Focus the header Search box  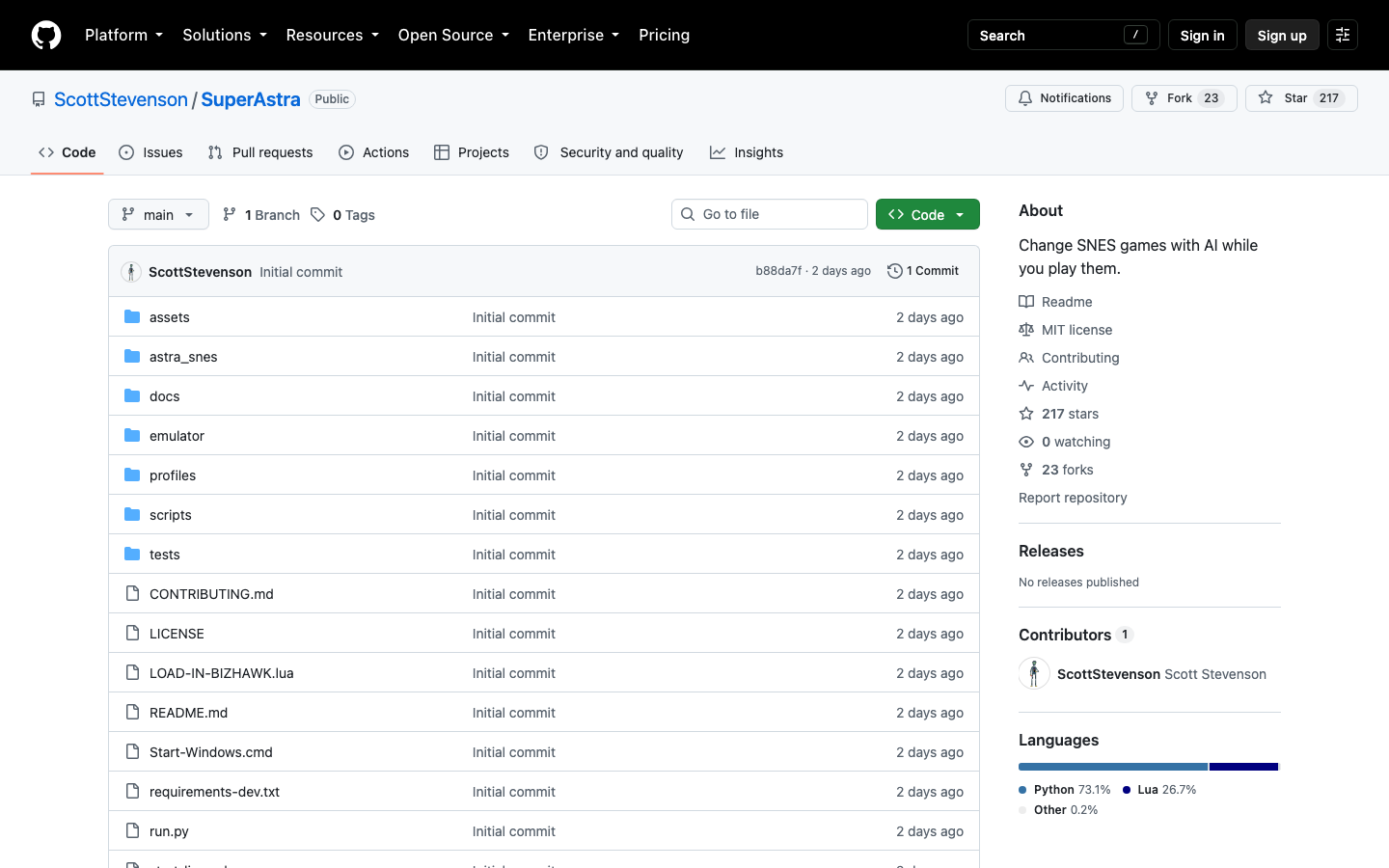pos(1063,35)
